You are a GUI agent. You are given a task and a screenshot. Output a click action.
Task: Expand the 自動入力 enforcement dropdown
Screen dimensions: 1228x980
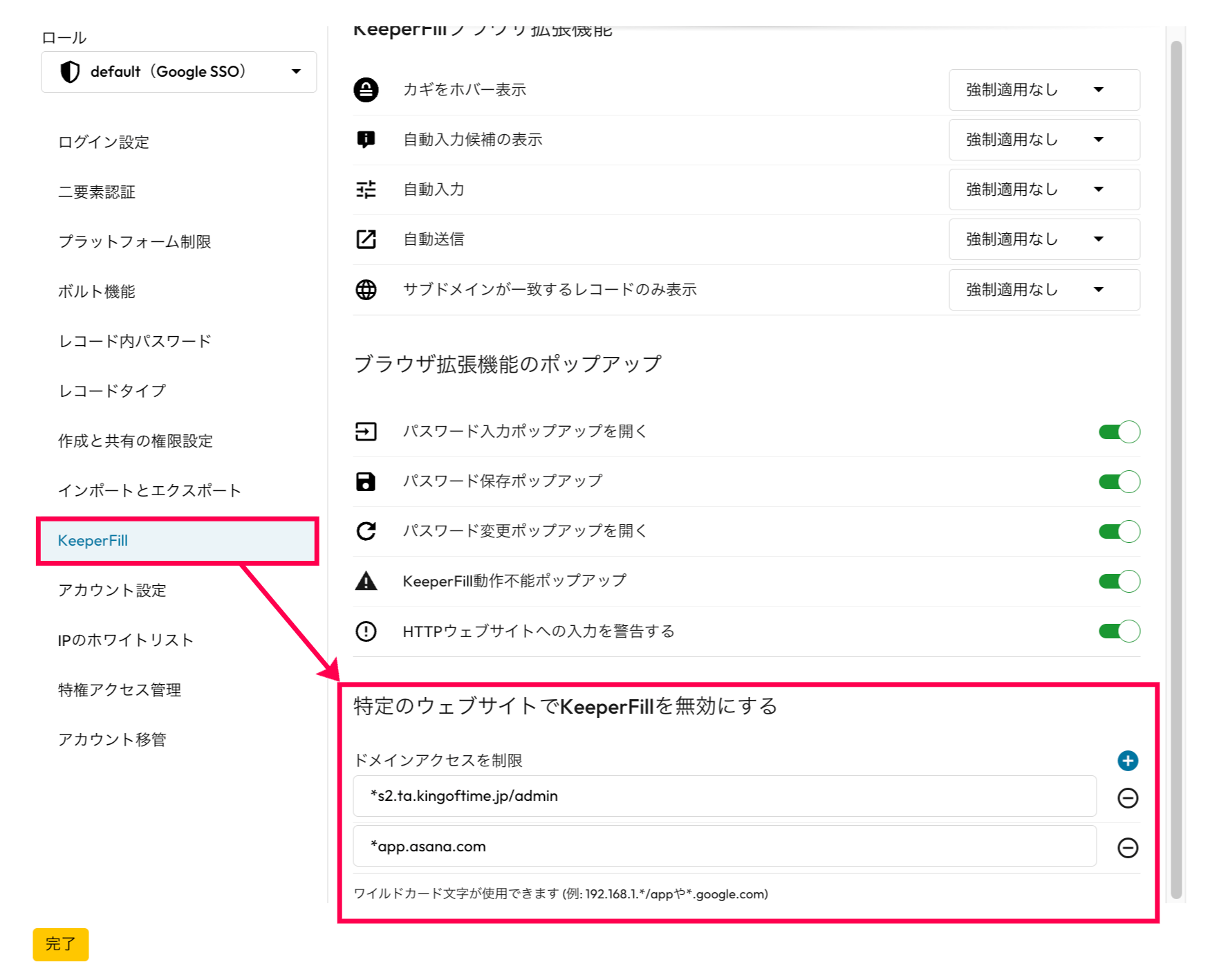[1043, 189]
